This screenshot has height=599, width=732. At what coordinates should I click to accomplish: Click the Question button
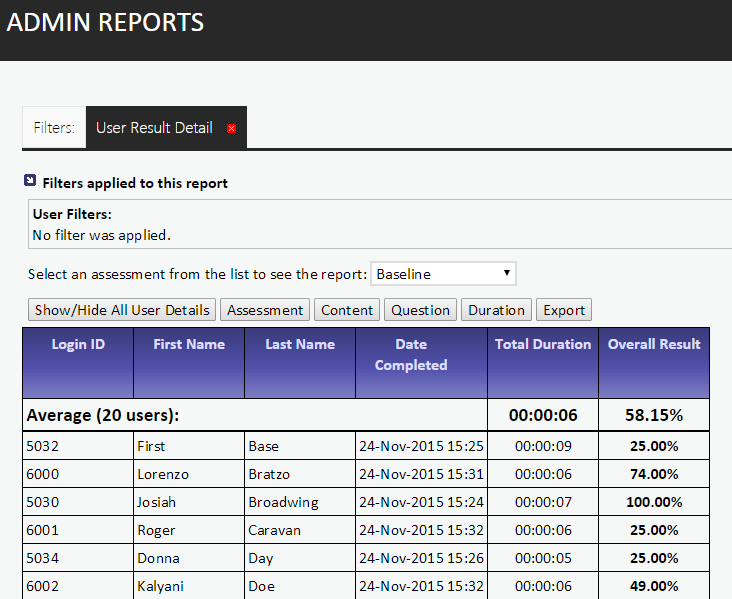[x=420, y=310]
